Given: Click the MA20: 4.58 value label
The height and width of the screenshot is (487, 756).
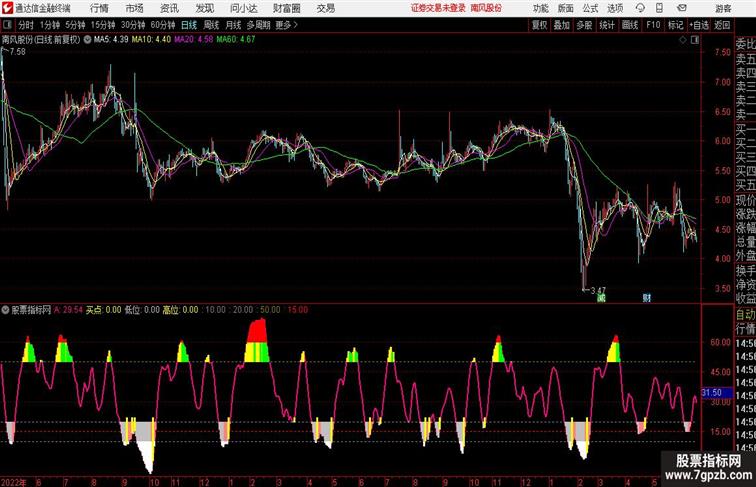Looking at the screenshot, I should 193,40.
